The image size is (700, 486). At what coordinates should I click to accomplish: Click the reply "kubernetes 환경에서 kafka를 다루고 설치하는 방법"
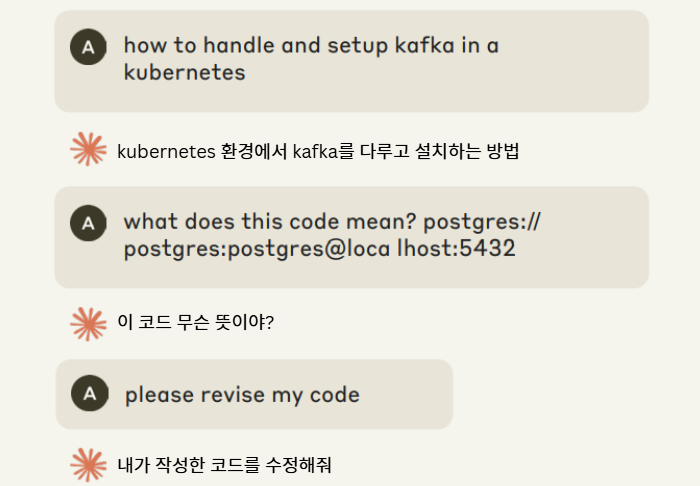click(318, 152)
